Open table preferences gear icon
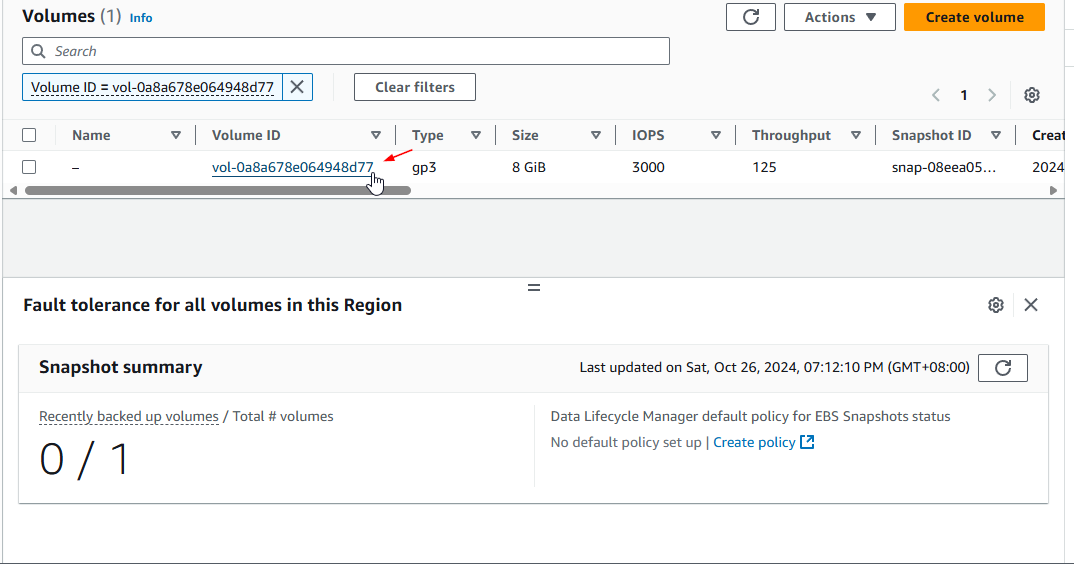 click(x=1032, y=95)
